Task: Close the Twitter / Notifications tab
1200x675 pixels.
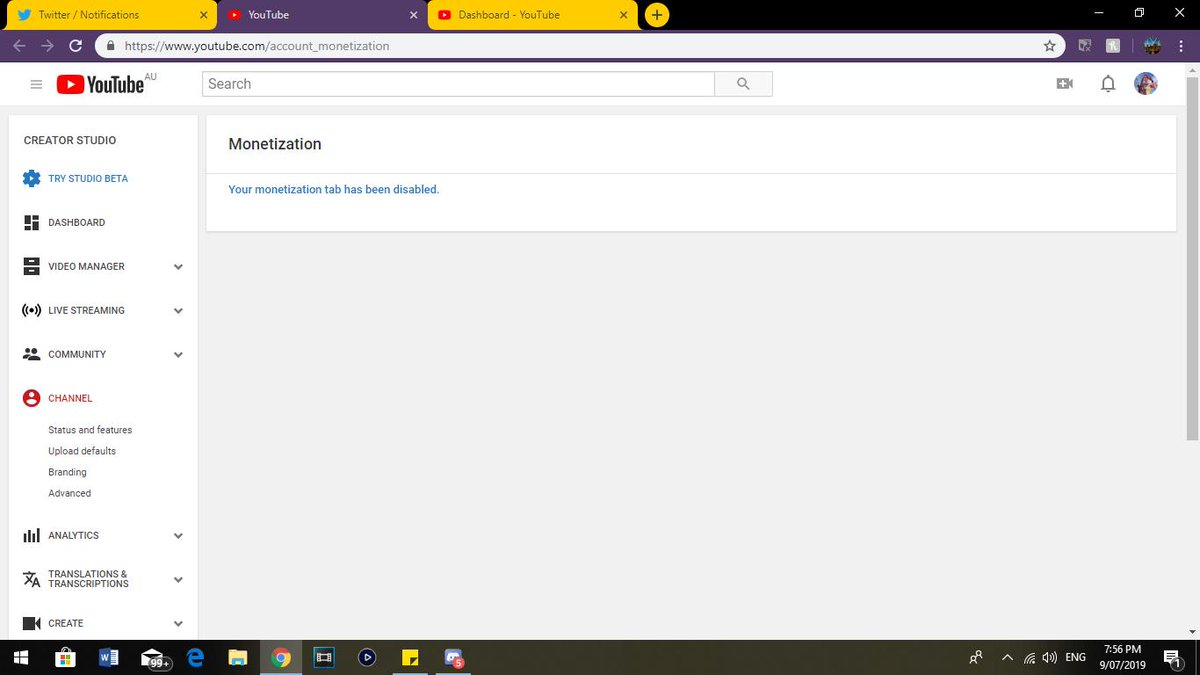Action: (x=204, y=15)
